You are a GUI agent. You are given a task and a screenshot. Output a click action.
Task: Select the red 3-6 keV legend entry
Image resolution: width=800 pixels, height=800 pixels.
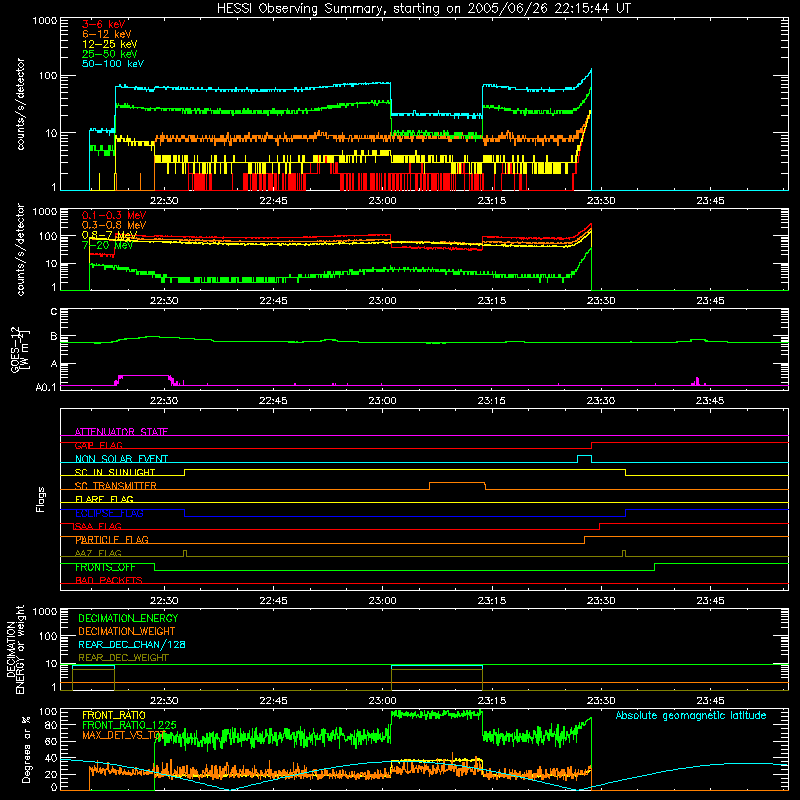click(103, 24)
